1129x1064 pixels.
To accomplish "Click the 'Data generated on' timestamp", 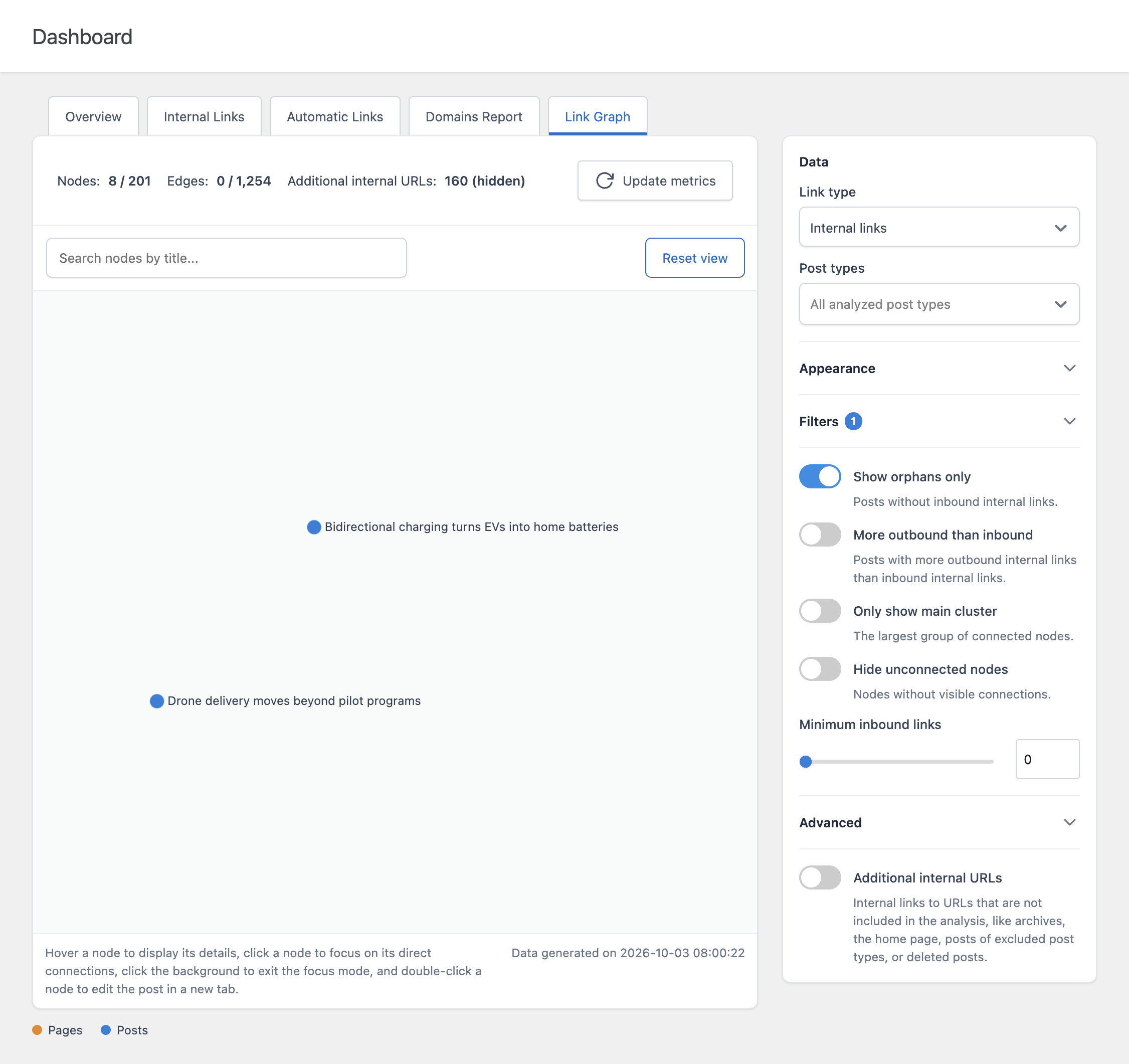I will pyautogui.click(x=628, y=953).
